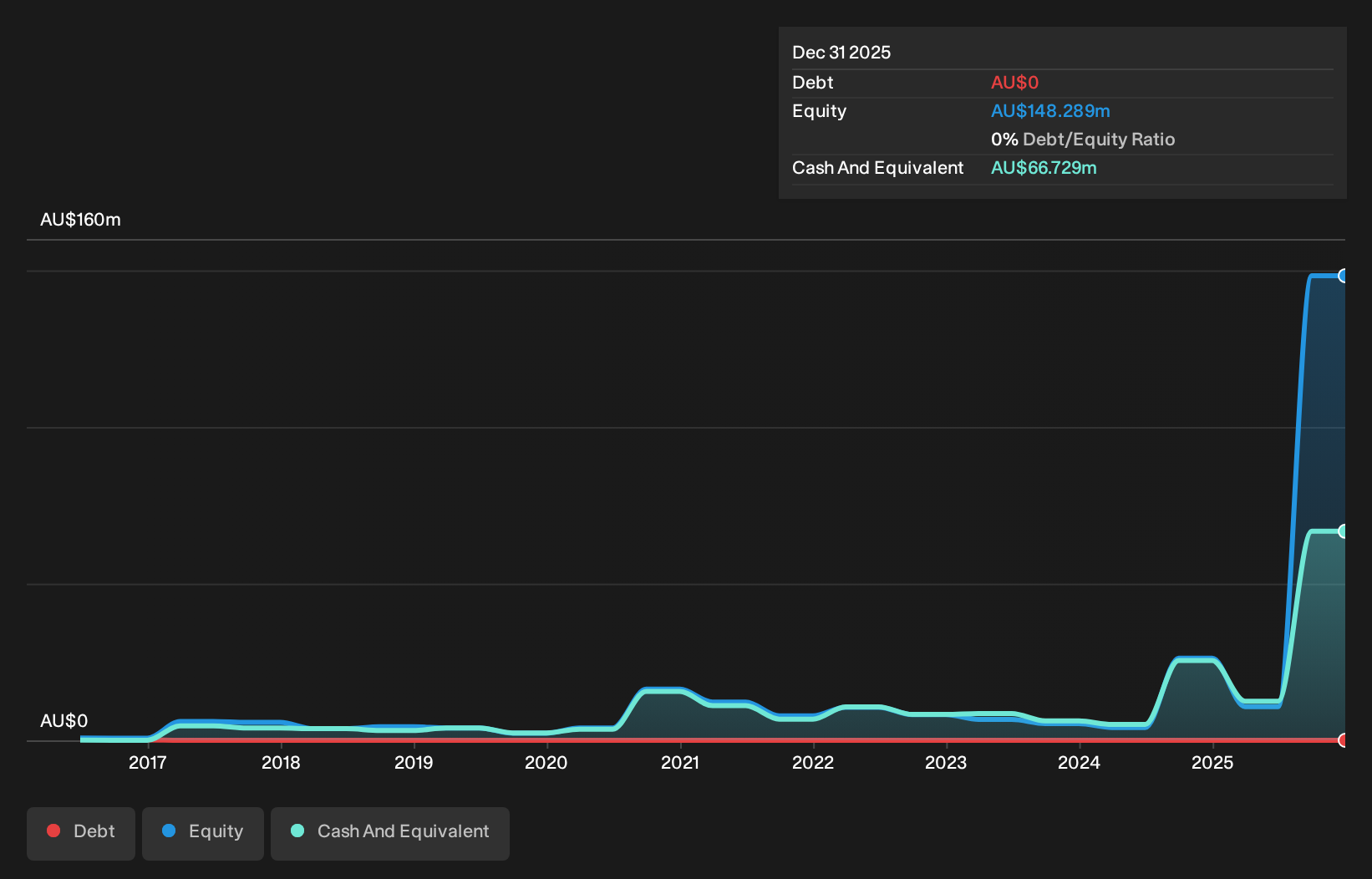Click the Debt row label in tooltip

[812, 83]
